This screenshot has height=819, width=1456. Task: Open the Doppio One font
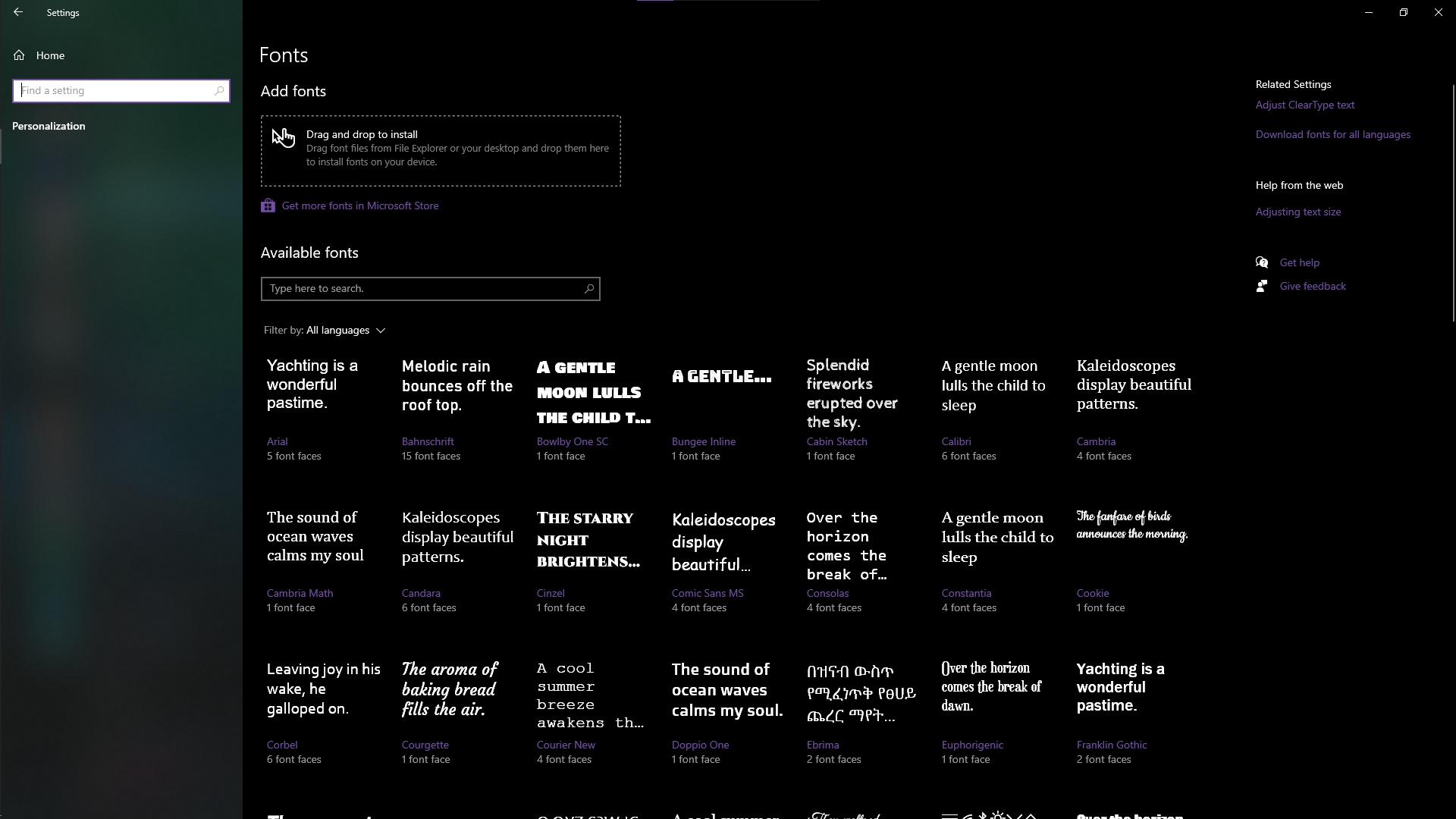click(x=730, y=713)
